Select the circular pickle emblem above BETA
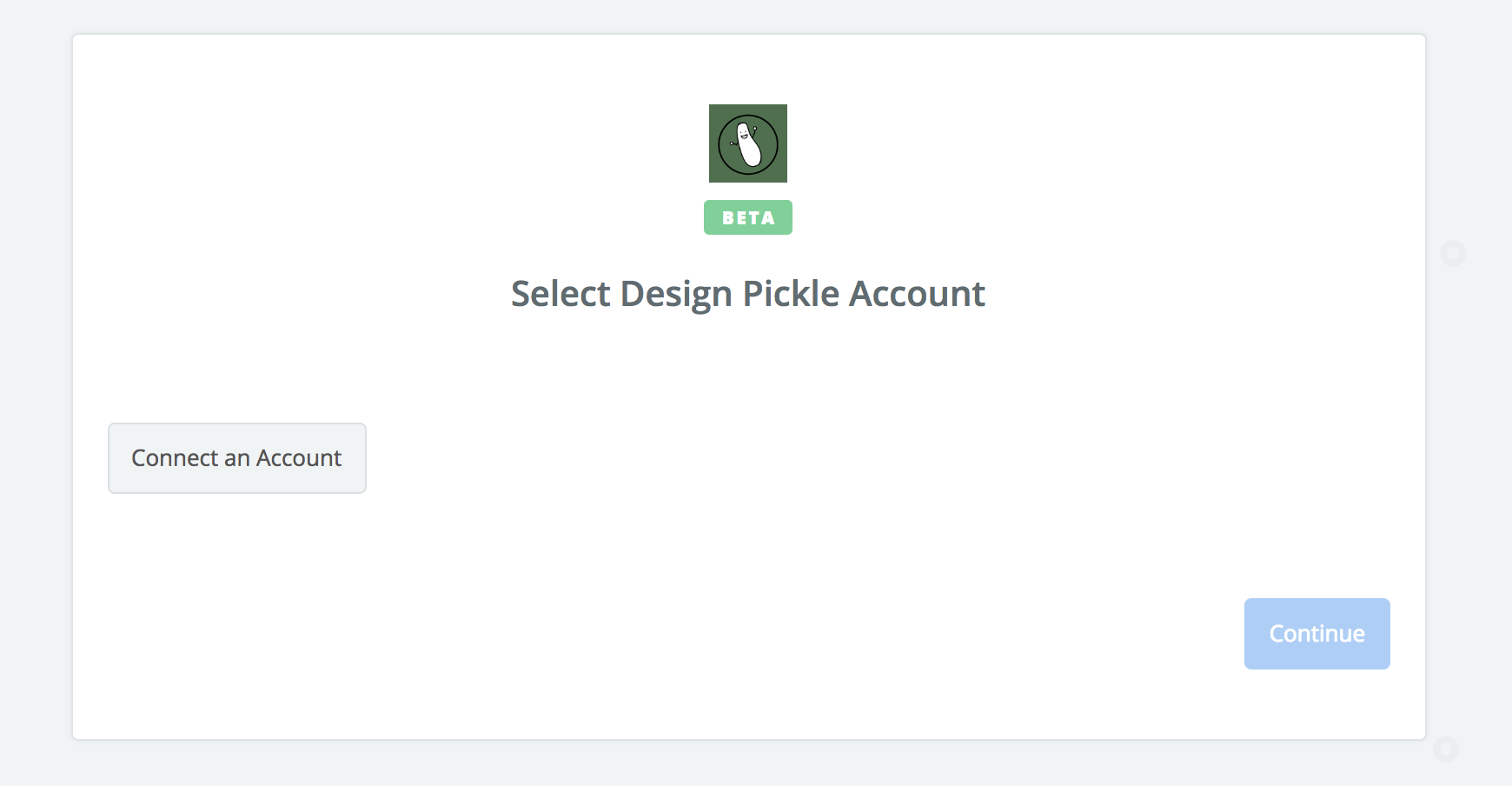 tap(747, 144)
